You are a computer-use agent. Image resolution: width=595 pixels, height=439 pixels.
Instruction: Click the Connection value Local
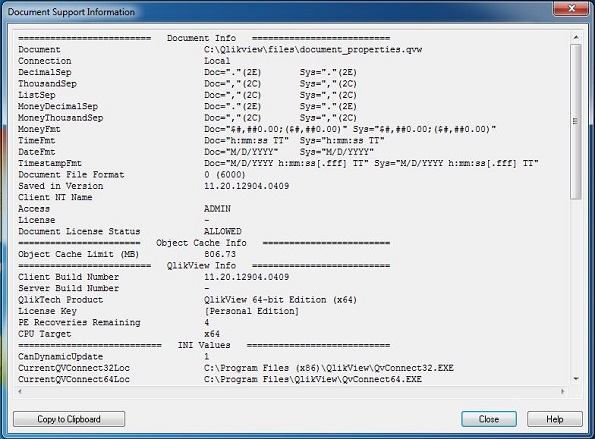point(217,61)
